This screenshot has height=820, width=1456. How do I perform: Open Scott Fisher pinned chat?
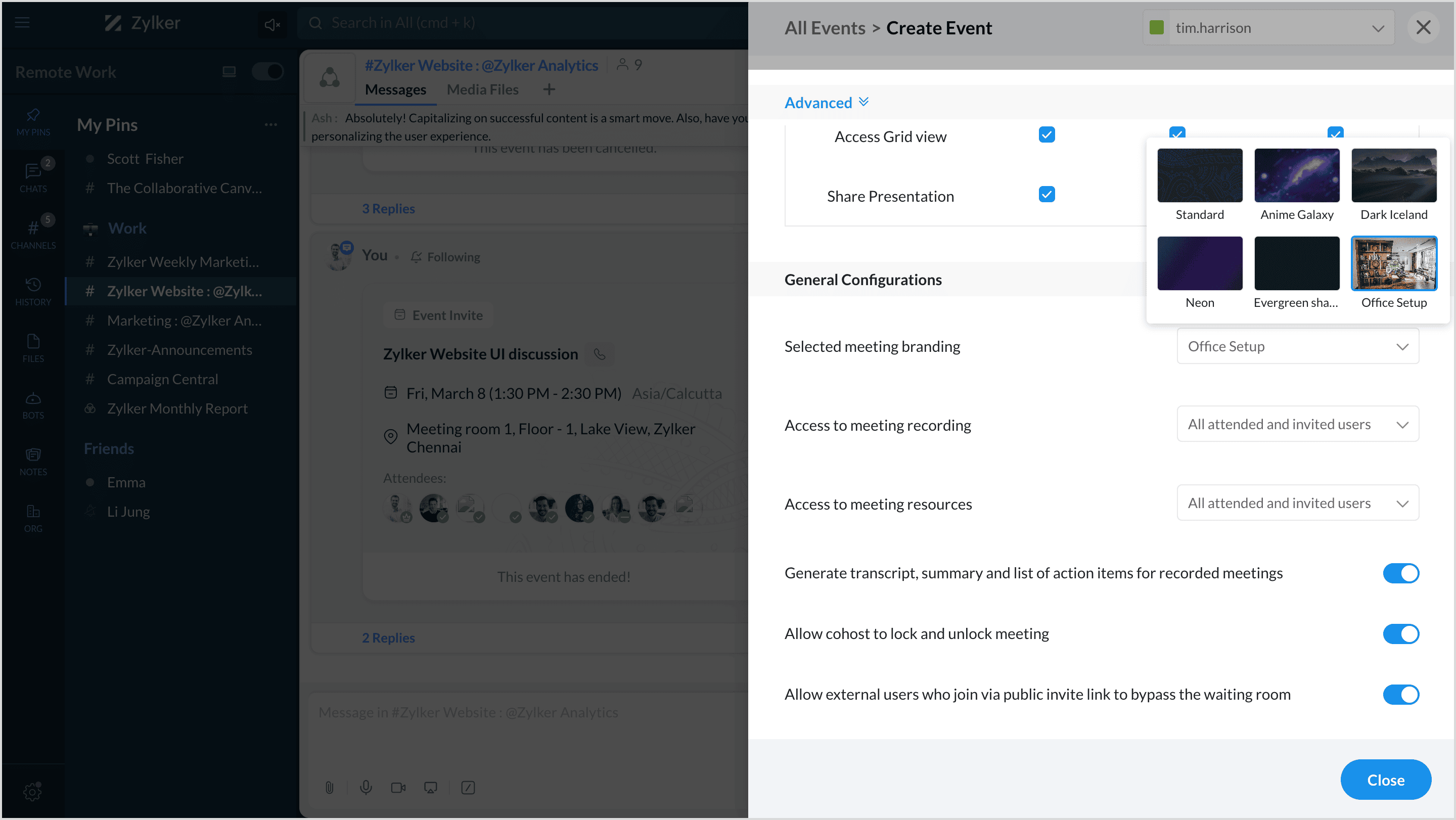tap(181, 159)
